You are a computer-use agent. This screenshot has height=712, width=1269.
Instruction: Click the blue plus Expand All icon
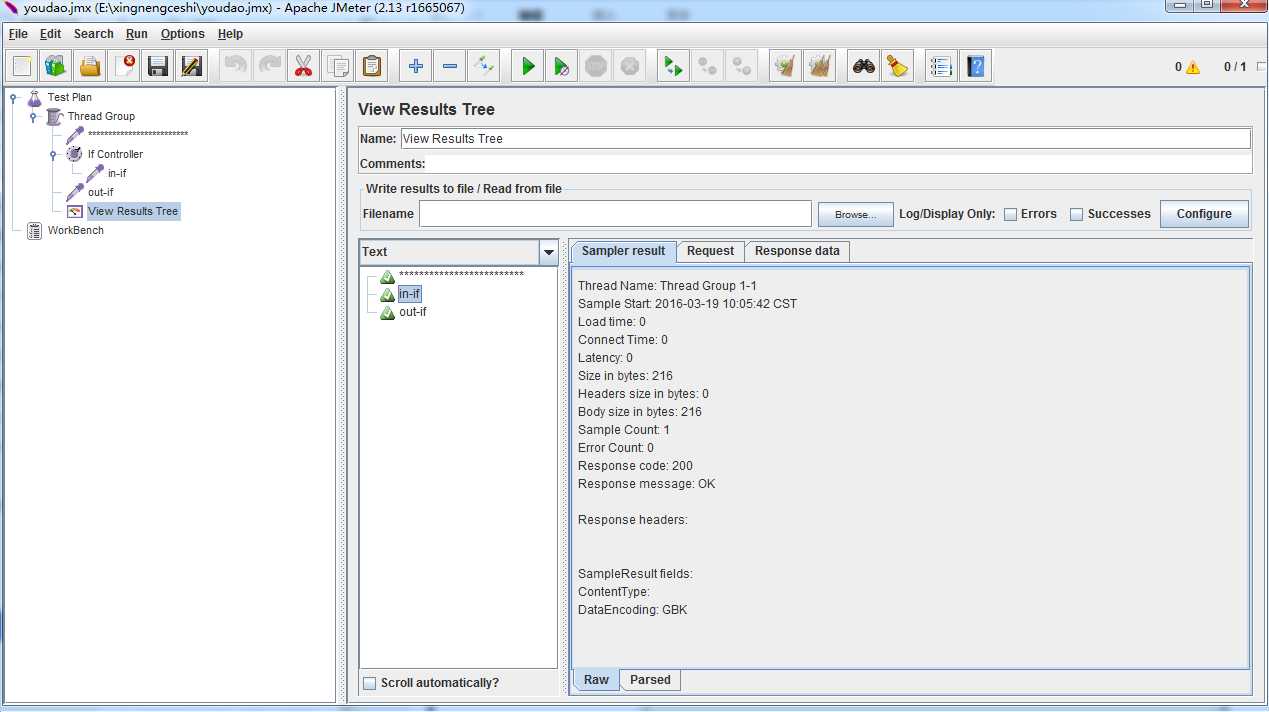pyautogui.click(x=415, y=67)
